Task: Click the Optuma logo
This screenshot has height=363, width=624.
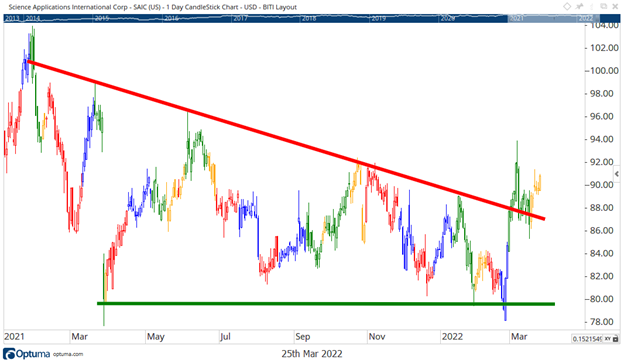Action: [x=26, y=353]
